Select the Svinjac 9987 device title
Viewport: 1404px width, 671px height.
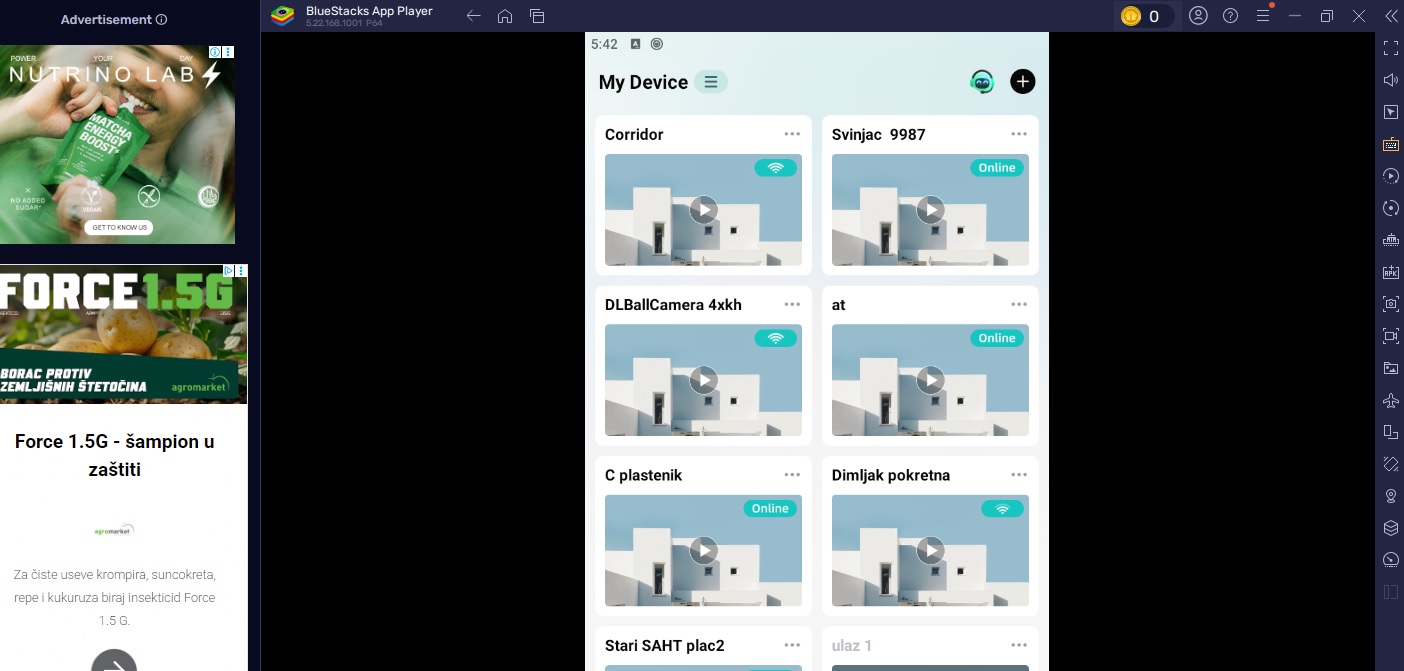(x=879, y=134)
